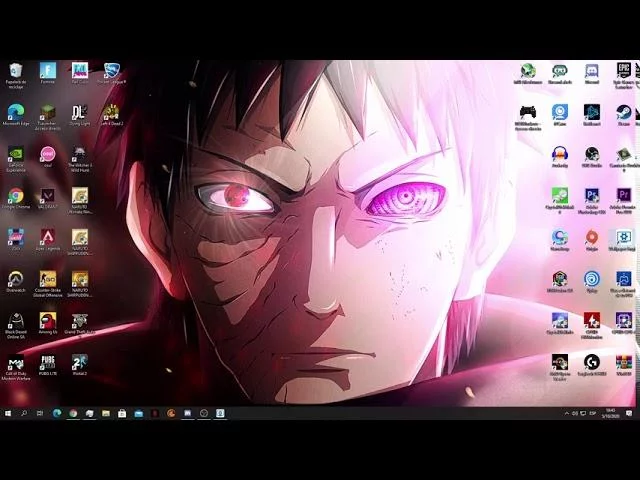Launch the Grand Theft Auto V shortcut

80,323
